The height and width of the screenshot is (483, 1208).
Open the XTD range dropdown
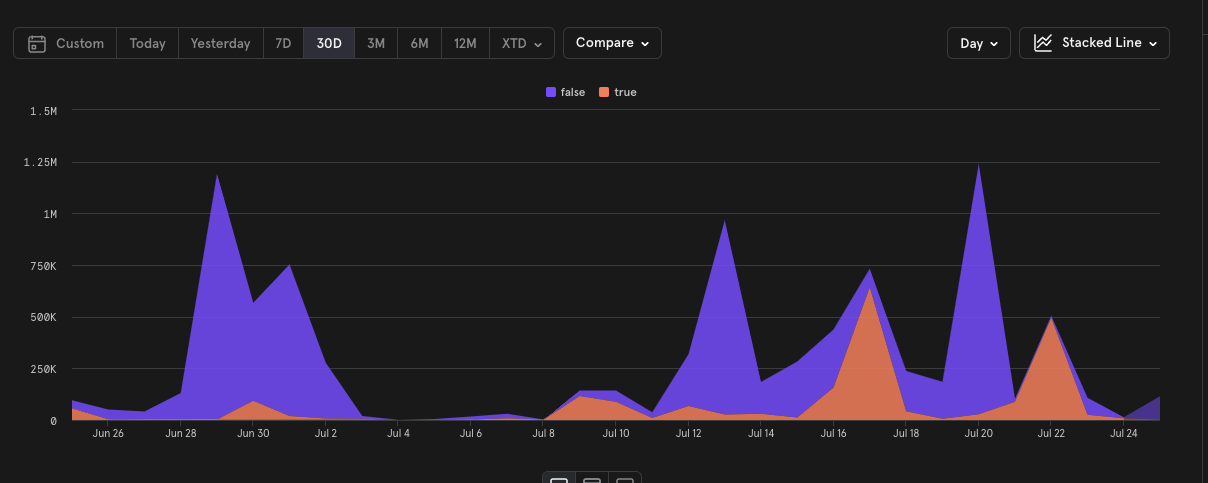coord(522,44)
